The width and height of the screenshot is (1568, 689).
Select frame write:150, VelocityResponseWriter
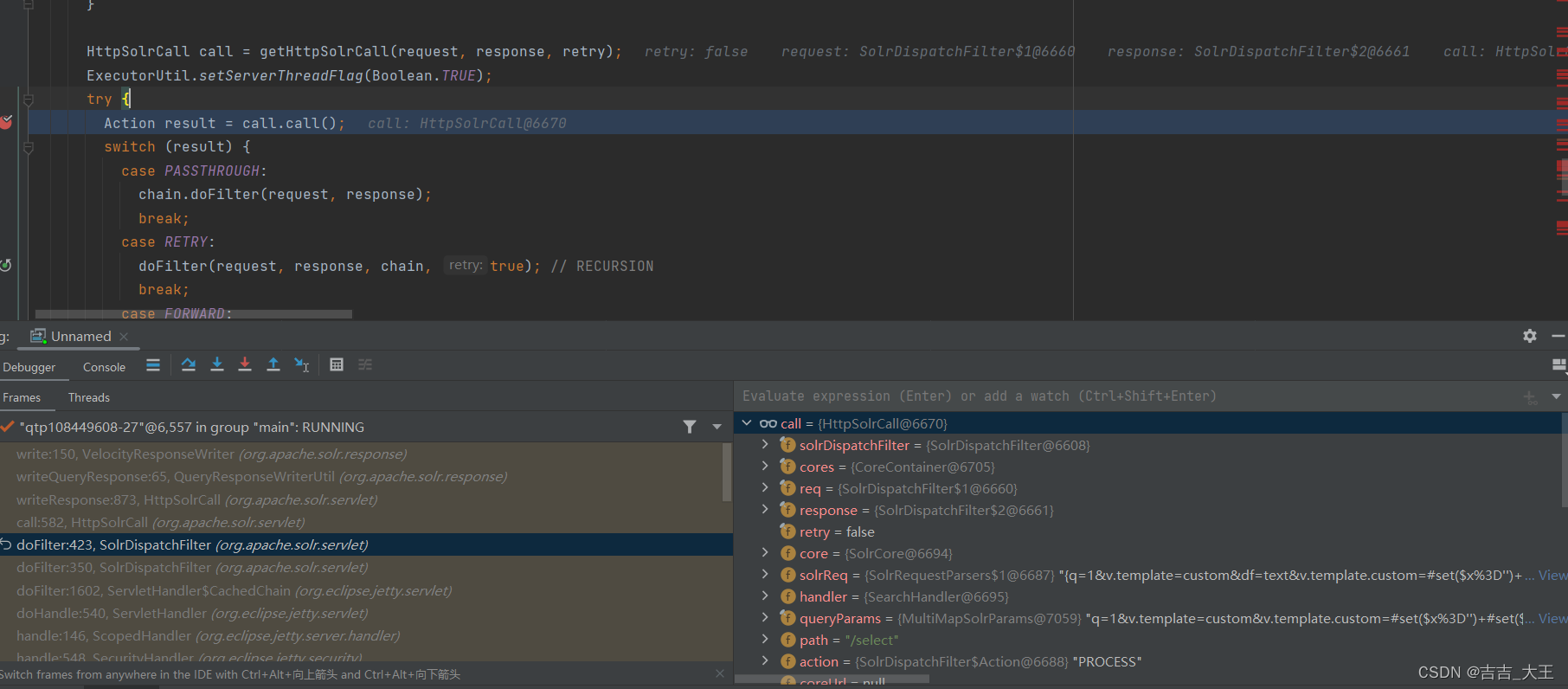coord(211,454)
